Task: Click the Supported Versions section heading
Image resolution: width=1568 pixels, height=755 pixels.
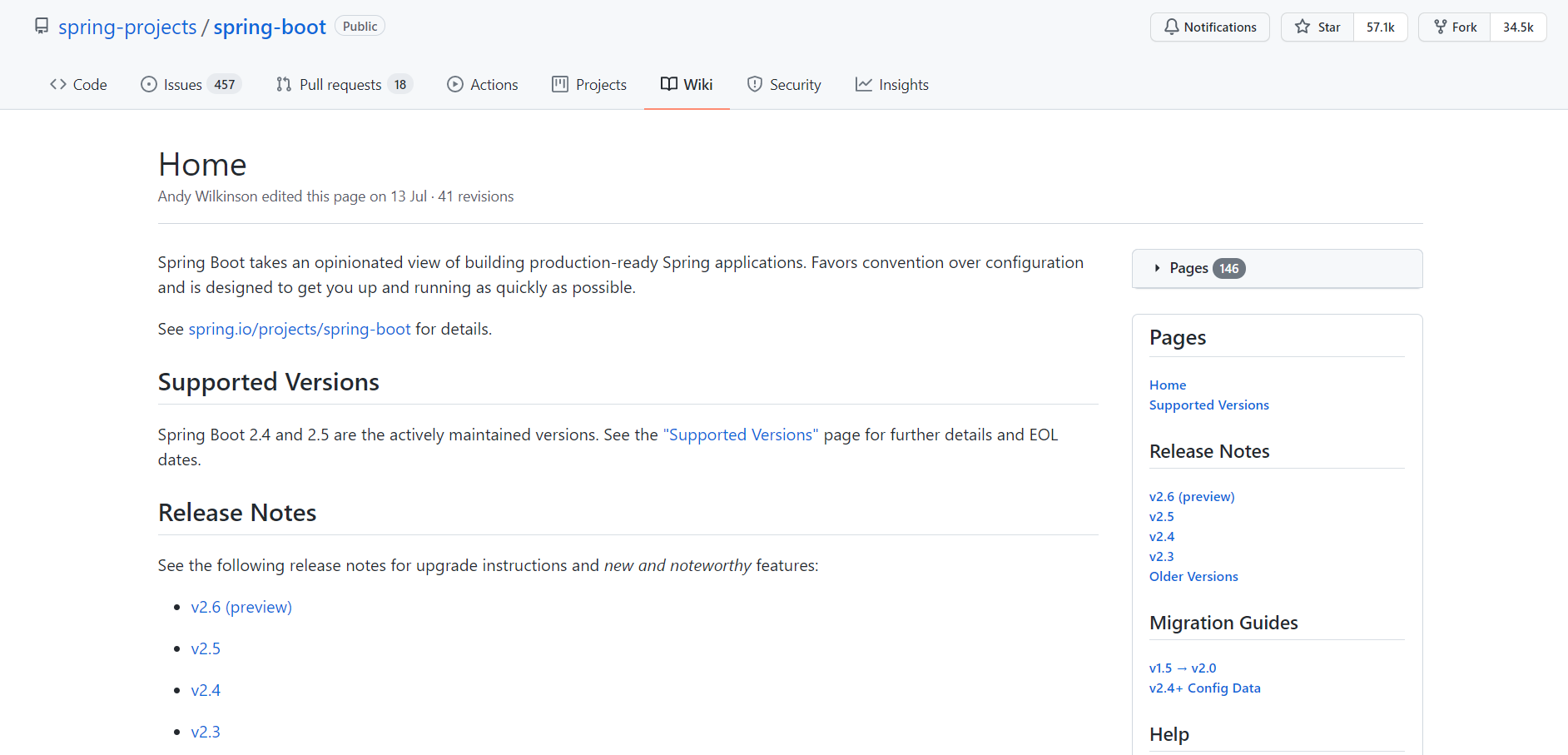Action: click(x=269, y=381)
